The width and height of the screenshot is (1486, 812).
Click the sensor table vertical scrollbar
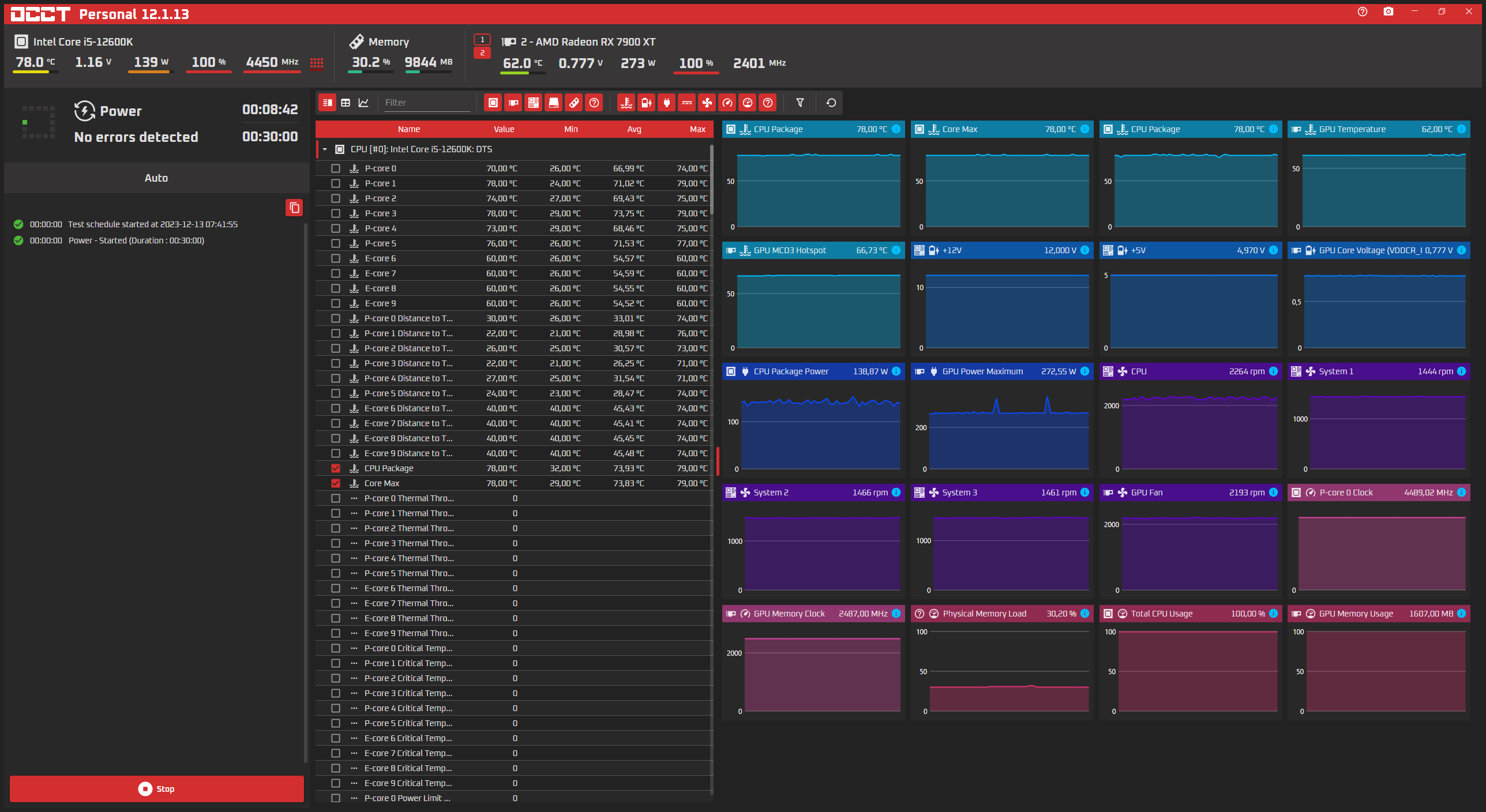(712, 179)
